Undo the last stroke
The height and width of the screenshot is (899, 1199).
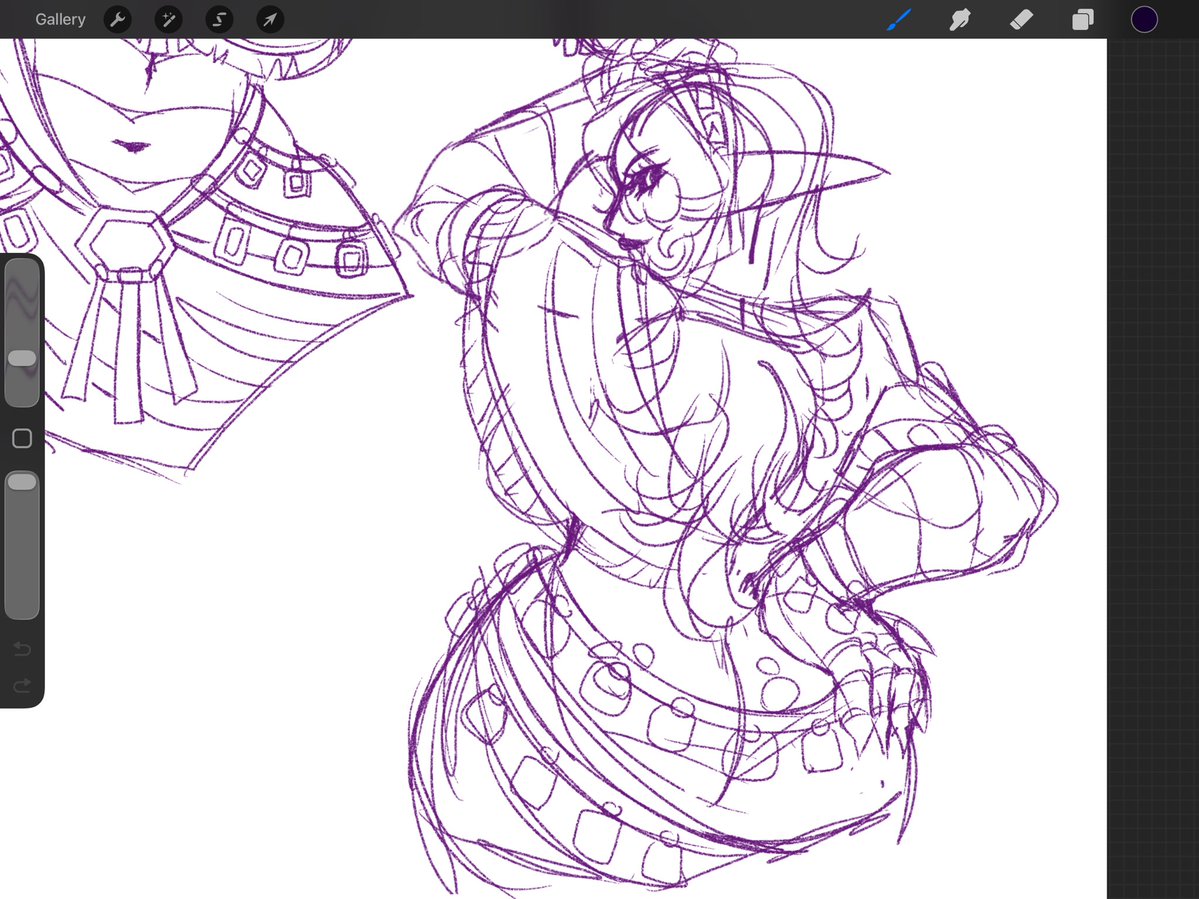point(22,649)
